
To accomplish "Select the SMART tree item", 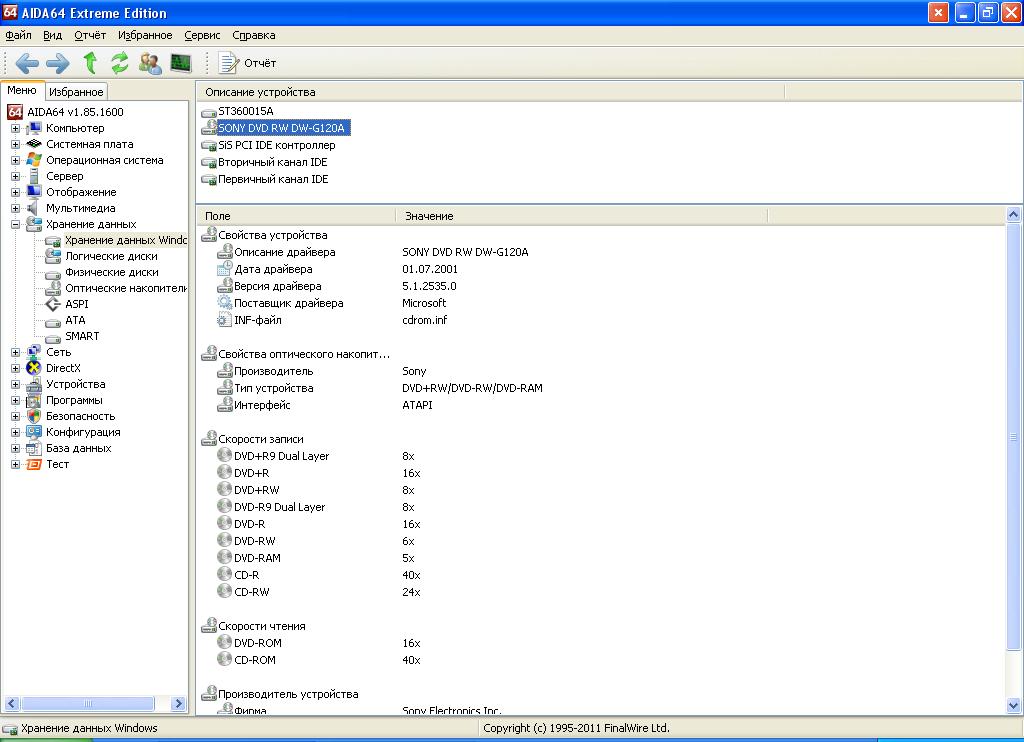I will click(x=82, y=336).
